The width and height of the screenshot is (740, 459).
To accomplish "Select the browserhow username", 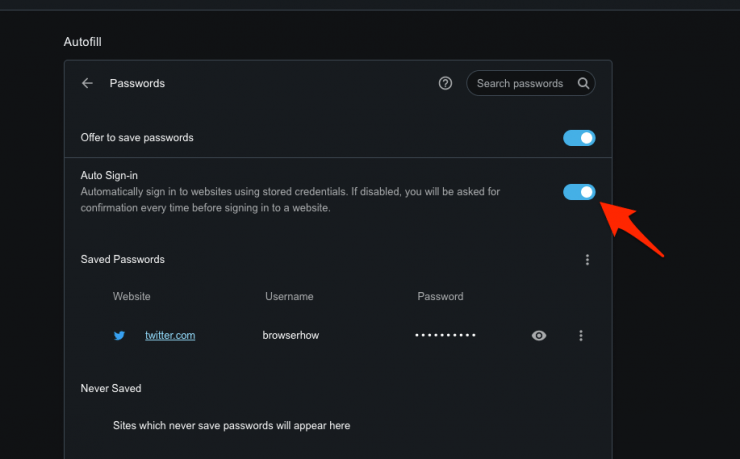I will 291,335.
